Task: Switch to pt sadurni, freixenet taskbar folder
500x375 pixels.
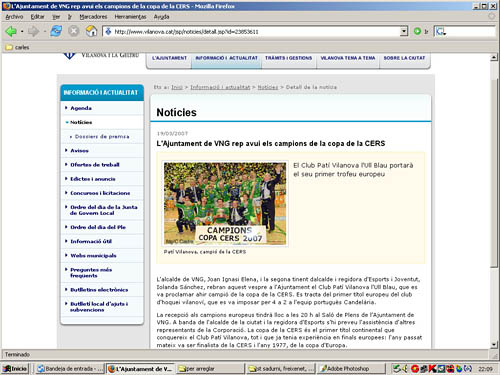Action: coord(280,369)
